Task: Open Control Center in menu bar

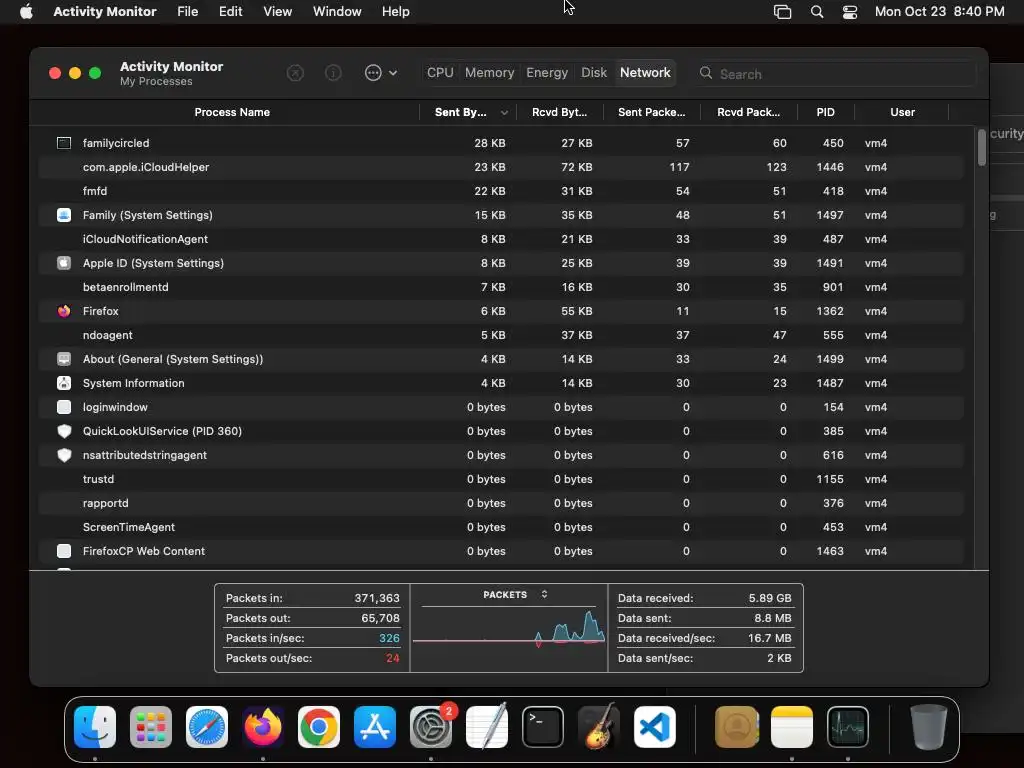Action: pos(850,12)
